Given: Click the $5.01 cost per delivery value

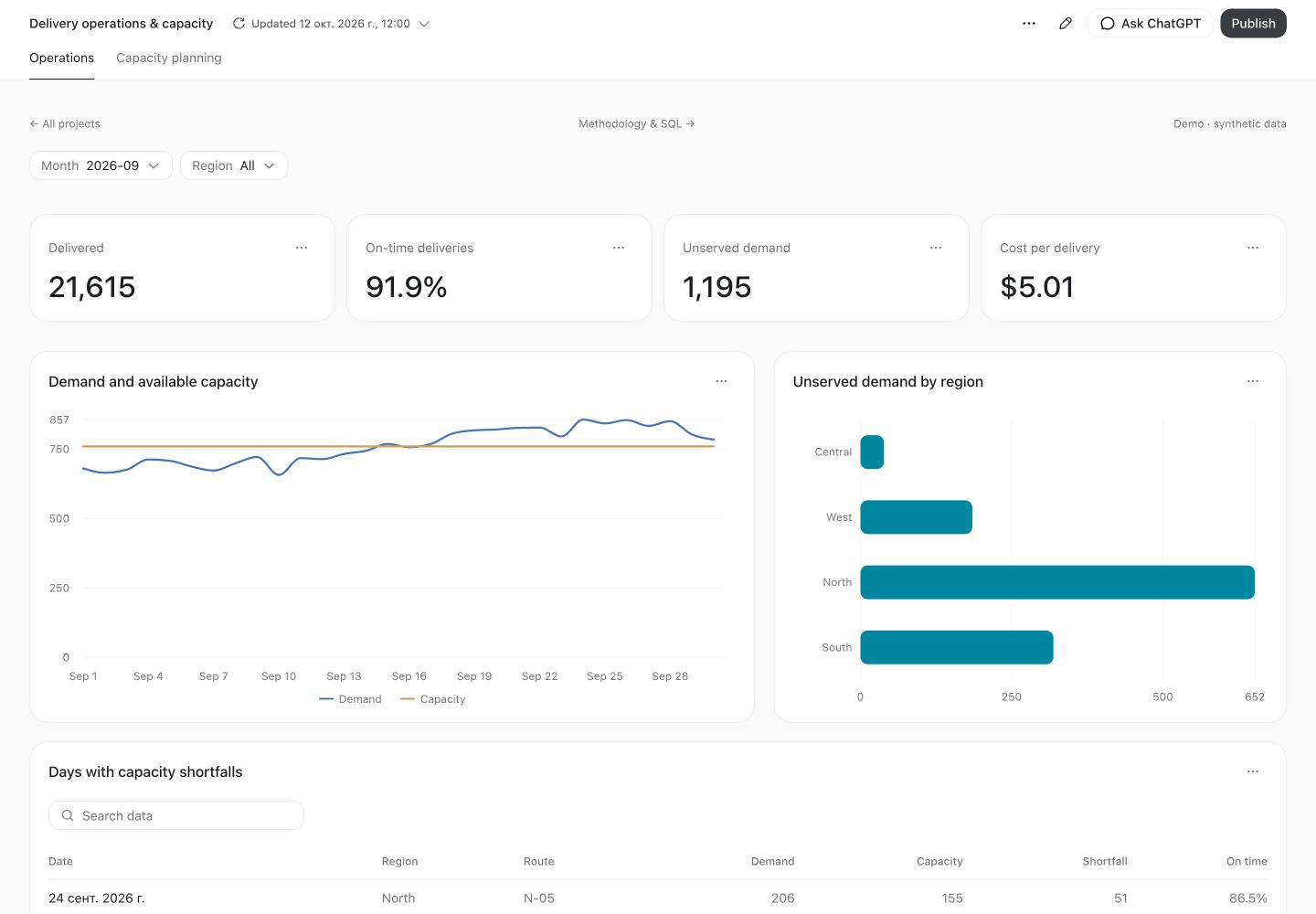Looking at the screenshot, I should coord(1037,287).
